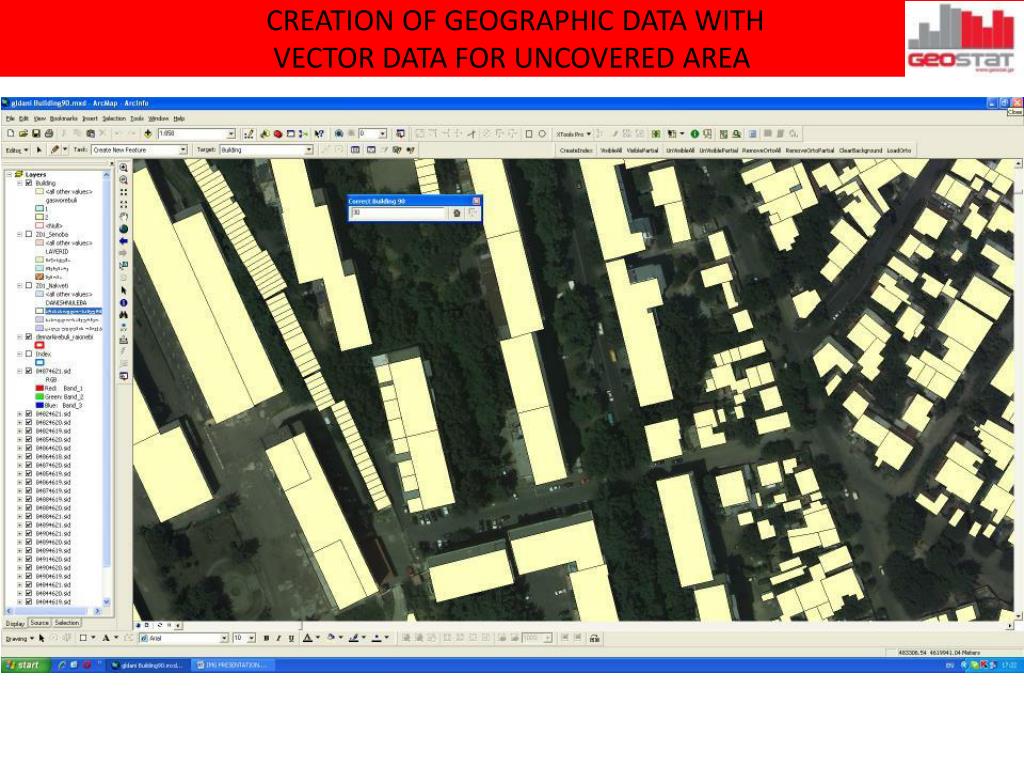This screenshot has height=768, width=1024.
Task: Select Features tool icon
Action: point(123,266)
